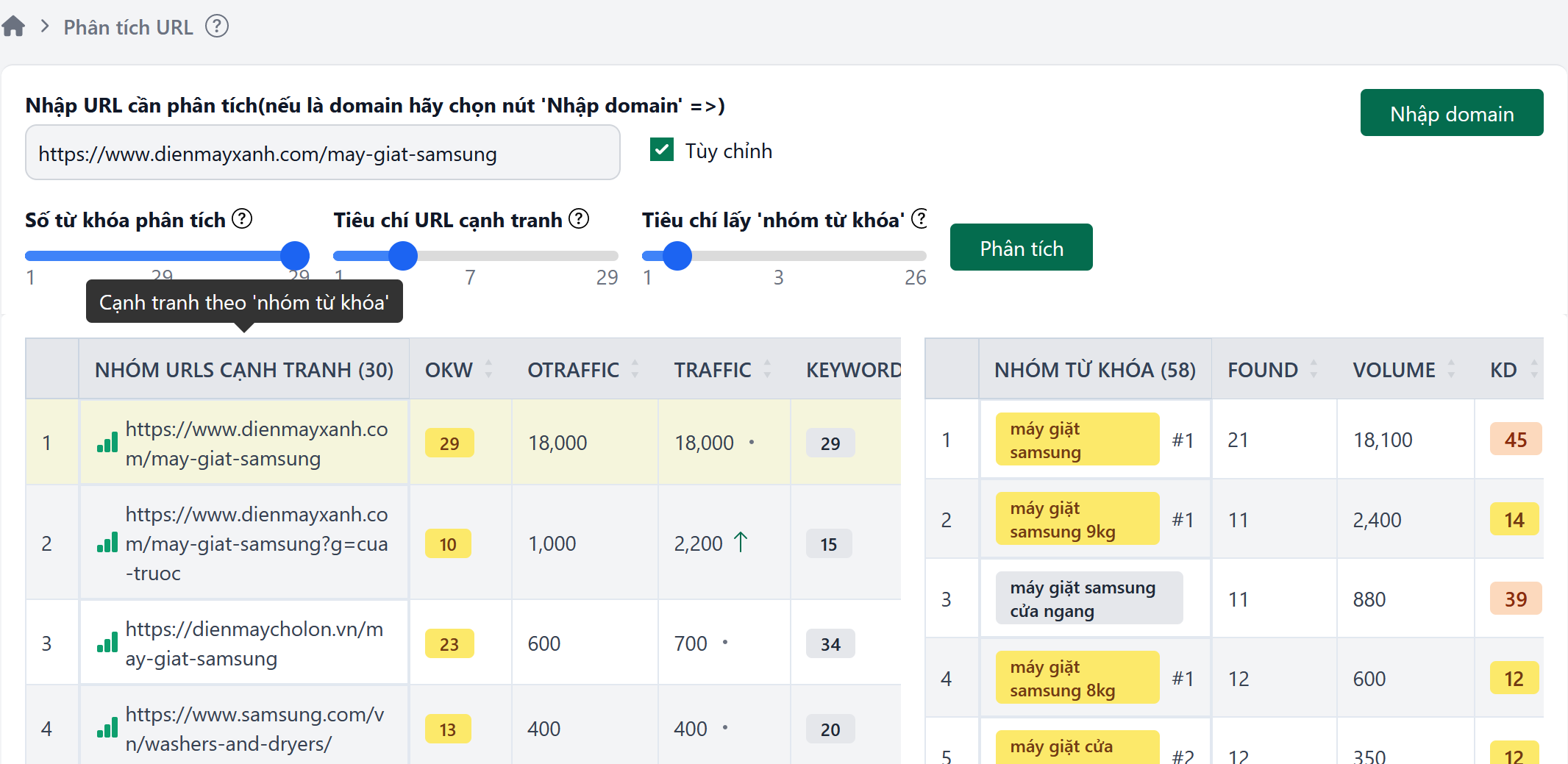1568x764 pixels.
Task: Open help icon beside Phân tích URL
Action: (216, 26)
